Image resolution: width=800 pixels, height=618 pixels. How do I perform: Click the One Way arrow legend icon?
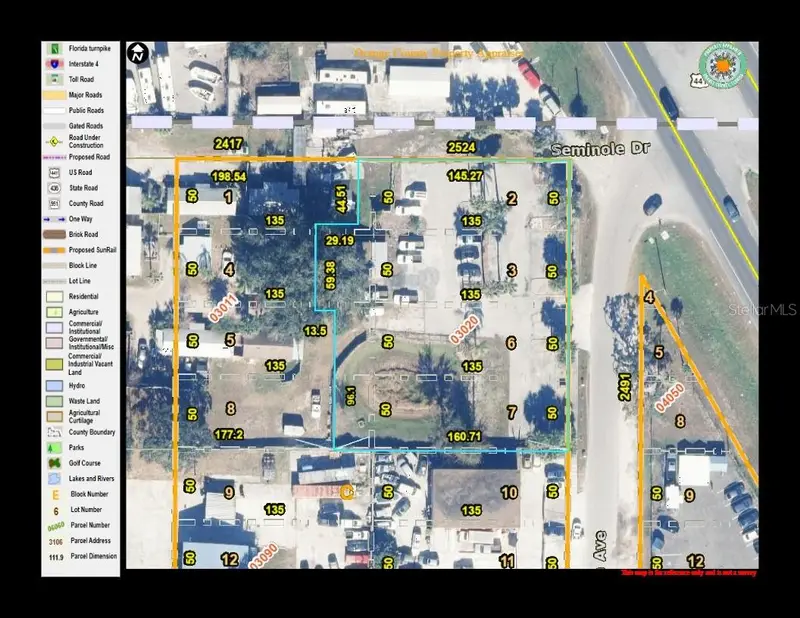(x=55, y=219)
